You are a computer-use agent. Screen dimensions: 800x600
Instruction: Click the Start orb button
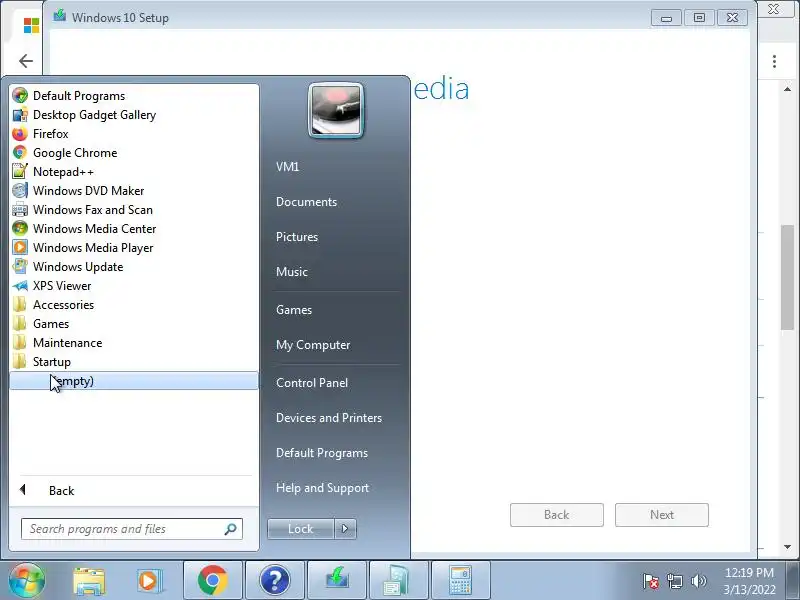[x=27, y=580]
